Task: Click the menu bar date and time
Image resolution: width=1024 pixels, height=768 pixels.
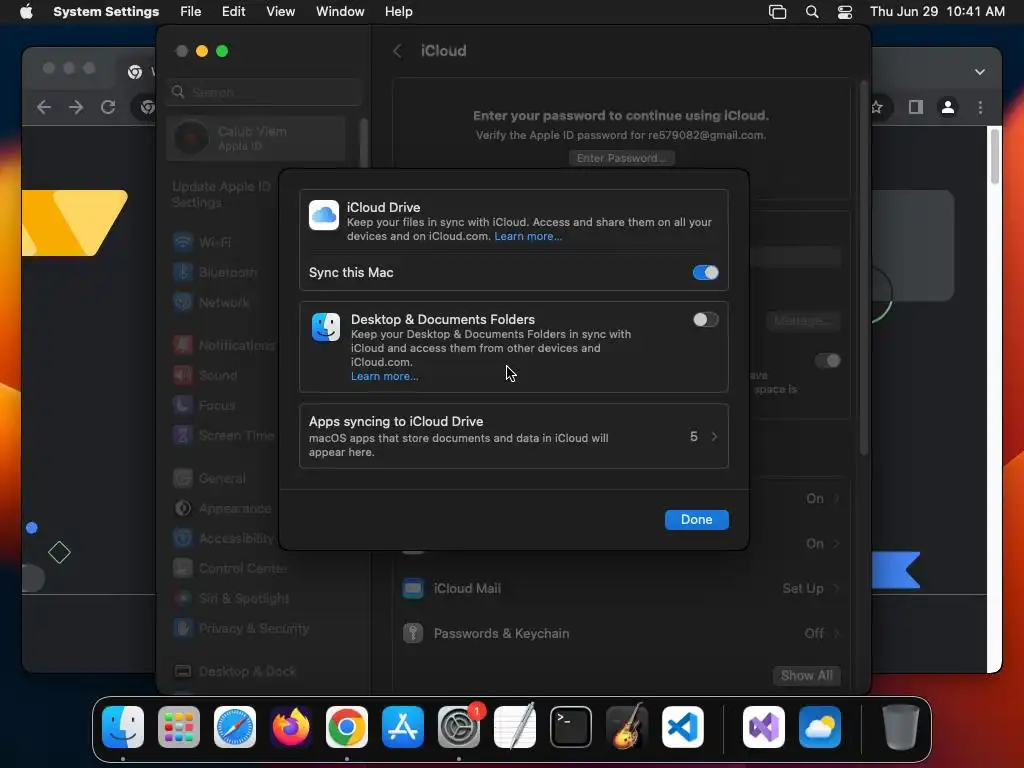Action: pos(937,12)
